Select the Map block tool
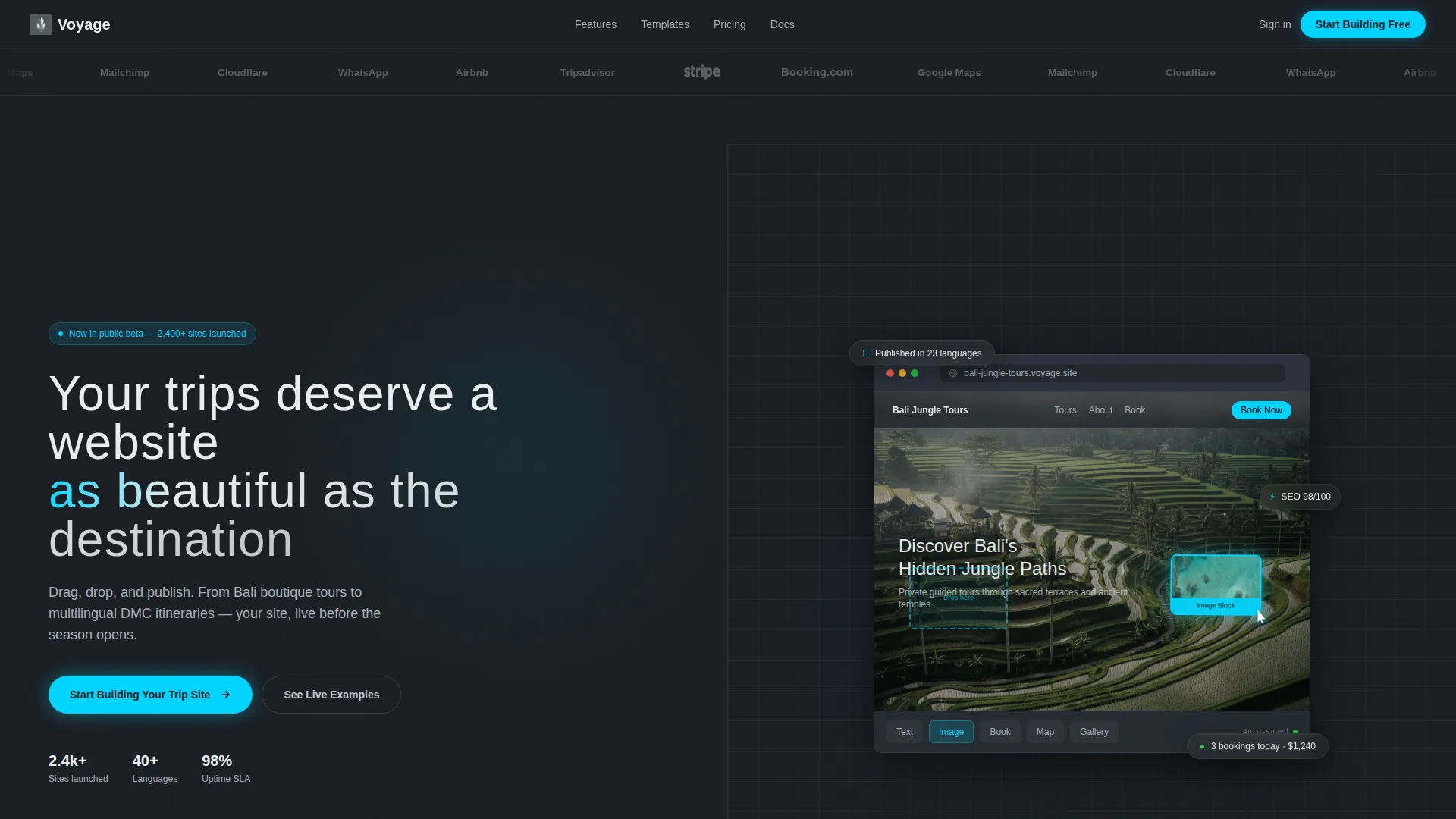 (1045, 732)
